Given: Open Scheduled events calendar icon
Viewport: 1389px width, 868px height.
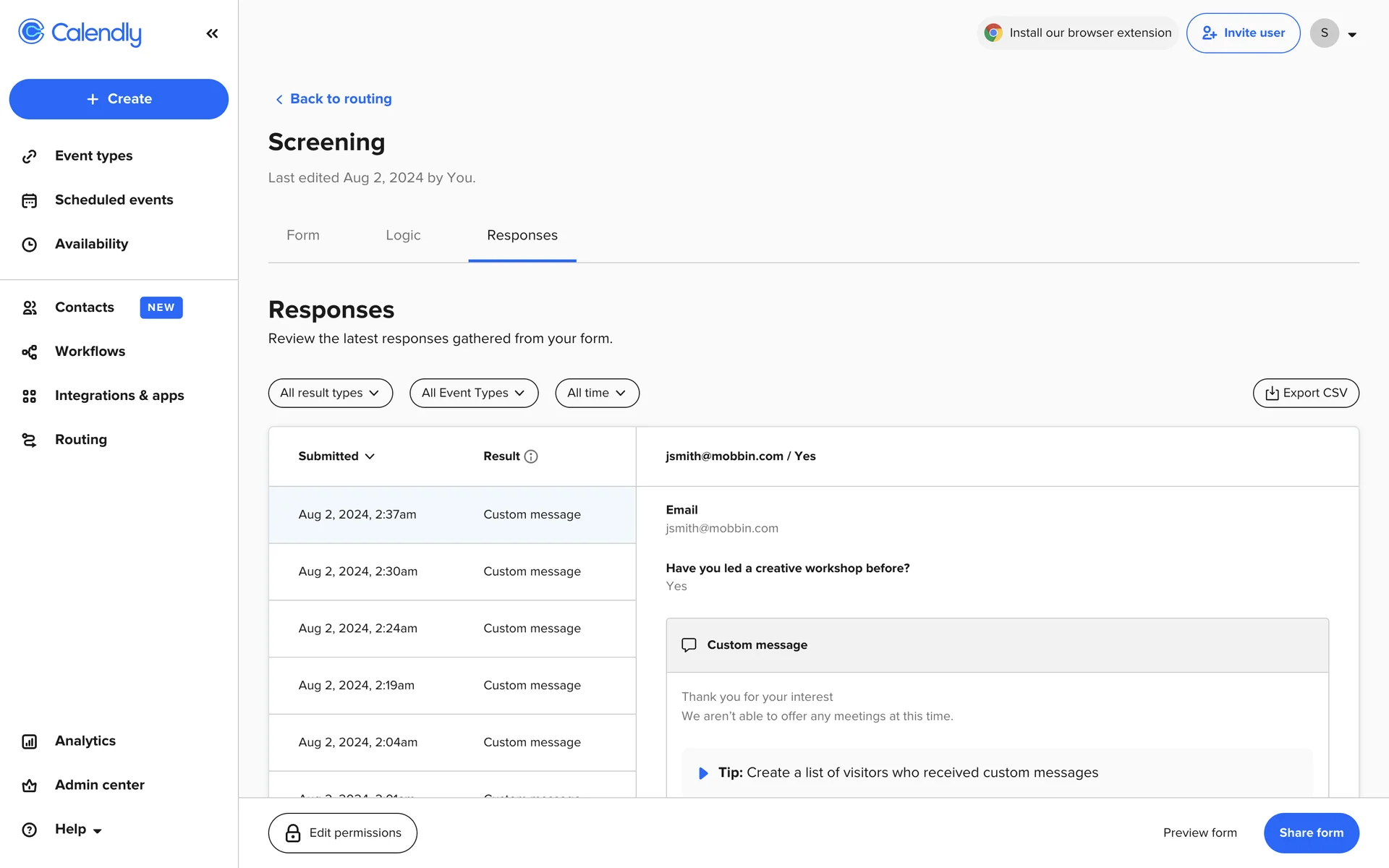Looking at the screenshot, I should 29,200.
